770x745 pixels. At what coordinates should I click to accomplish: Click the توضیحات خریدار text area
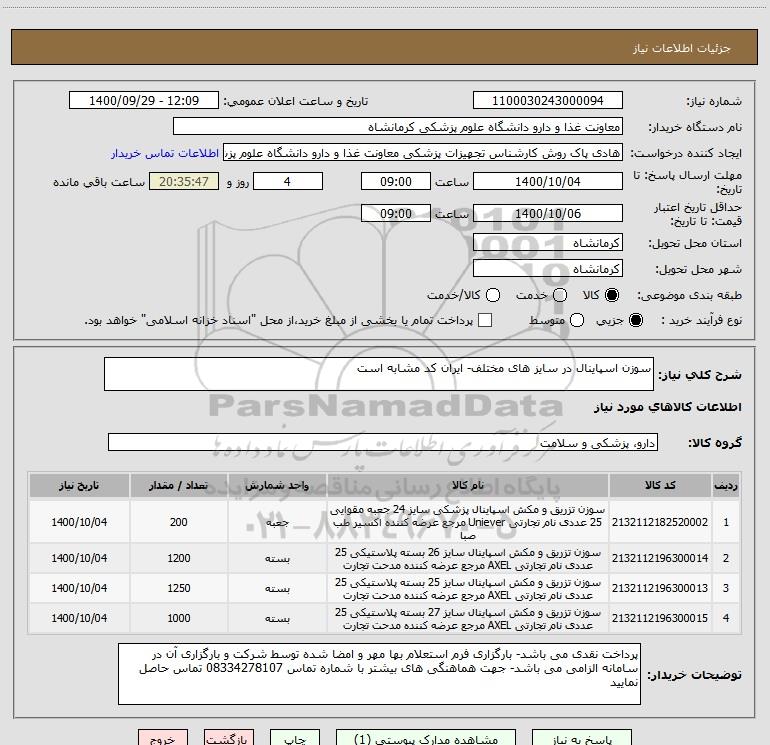coord(379,674)
